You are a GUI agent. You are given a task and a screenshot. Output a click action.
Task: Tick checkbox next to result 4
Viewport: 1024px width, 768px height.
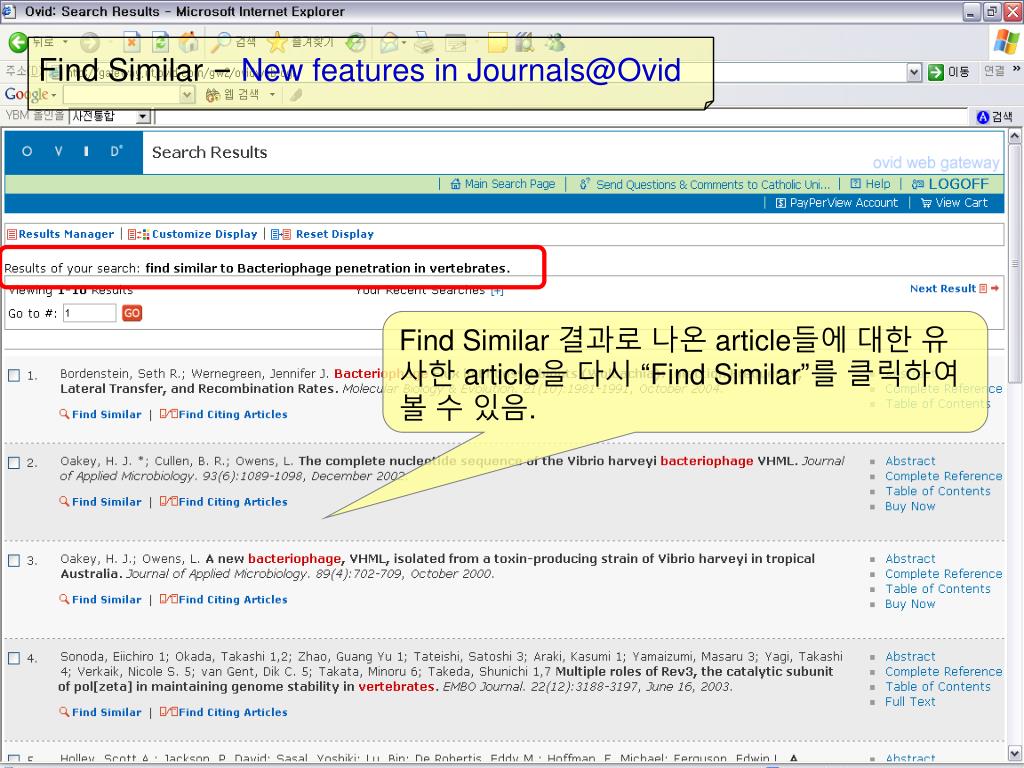pos(14,658)
